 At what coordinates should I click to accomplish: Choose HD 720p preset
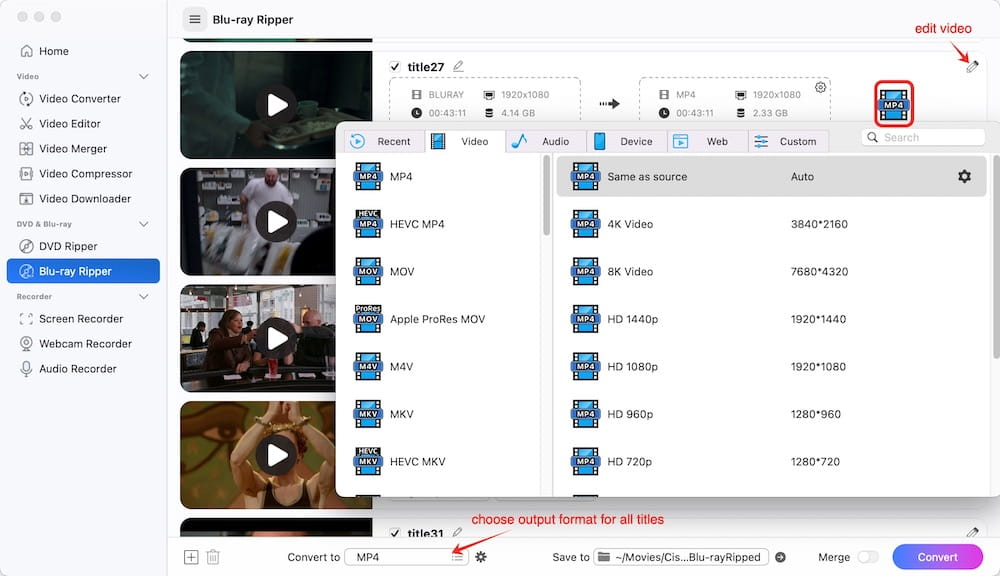(771, 461)
